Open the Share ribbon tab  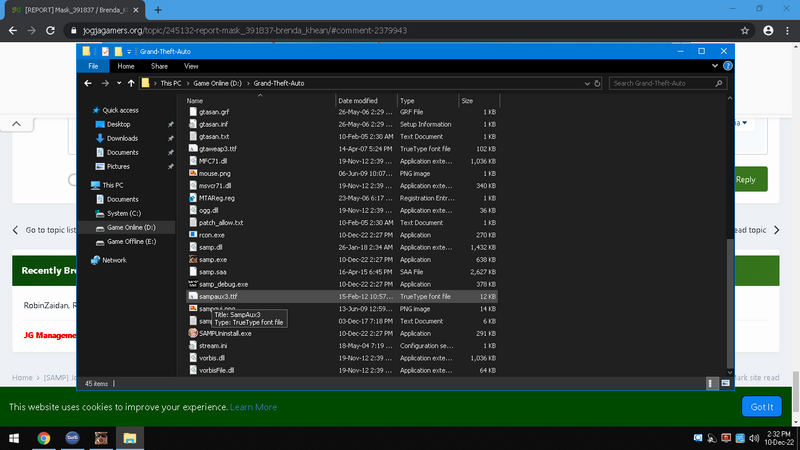click(159, 66)
